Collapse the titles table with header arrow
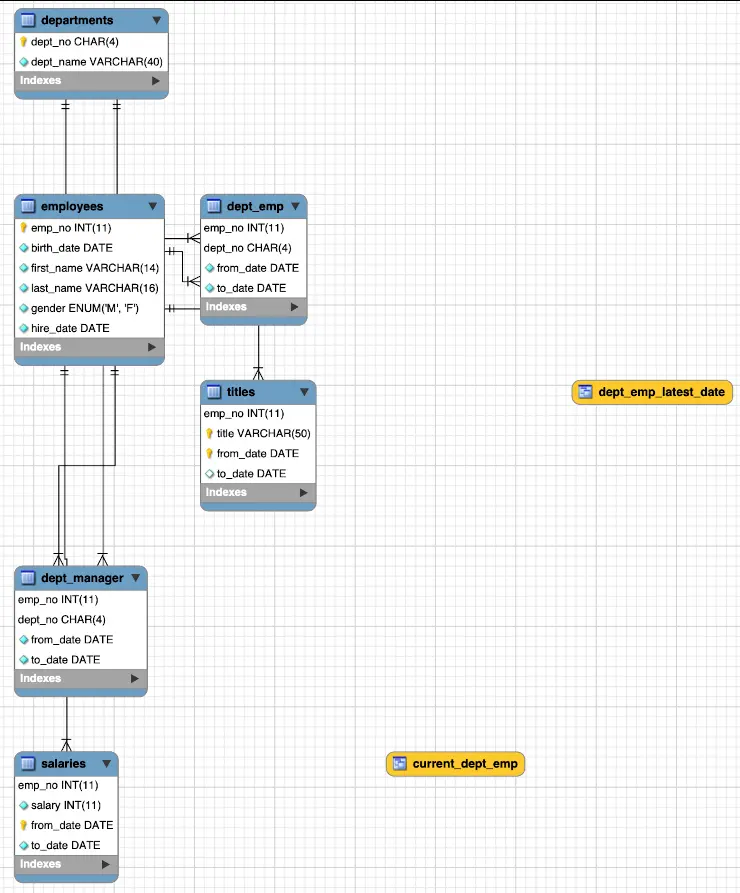This screenshot has height=893, width=740. click(304, 392)
